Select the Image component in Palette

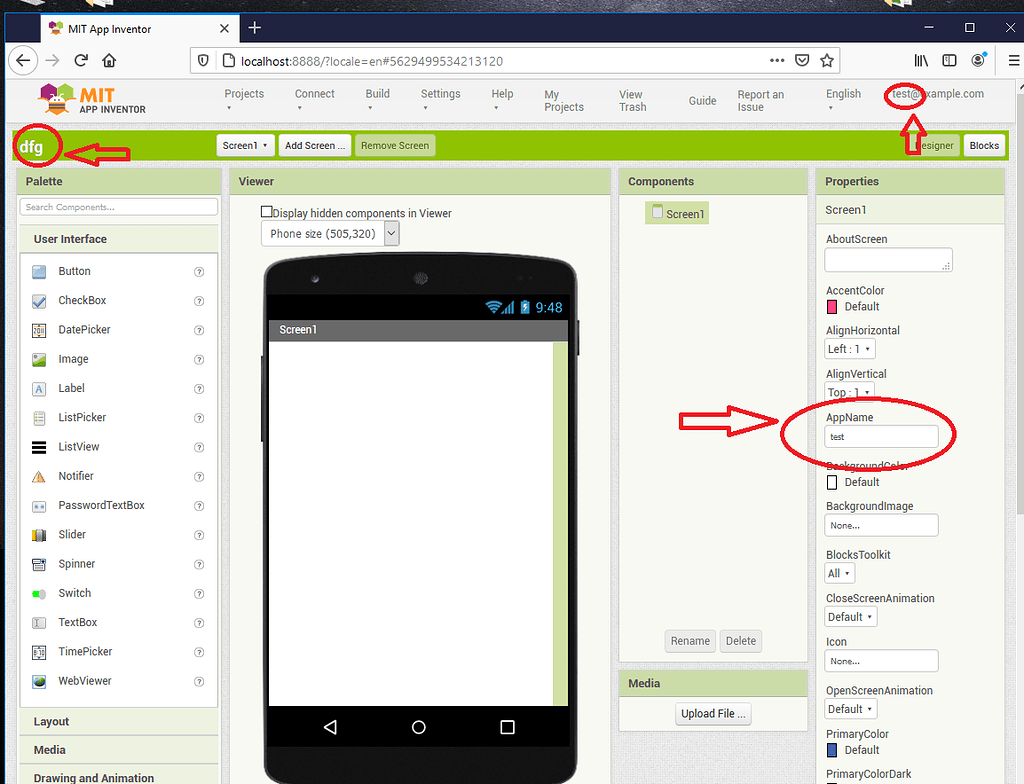tap(73, 359)
